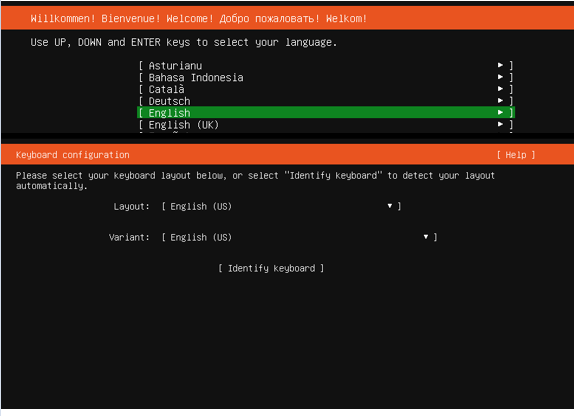The width and height of the screenshot is (574, 416).
Task: Click the Keyboard configuration title bar
Action: pos(287,155)
